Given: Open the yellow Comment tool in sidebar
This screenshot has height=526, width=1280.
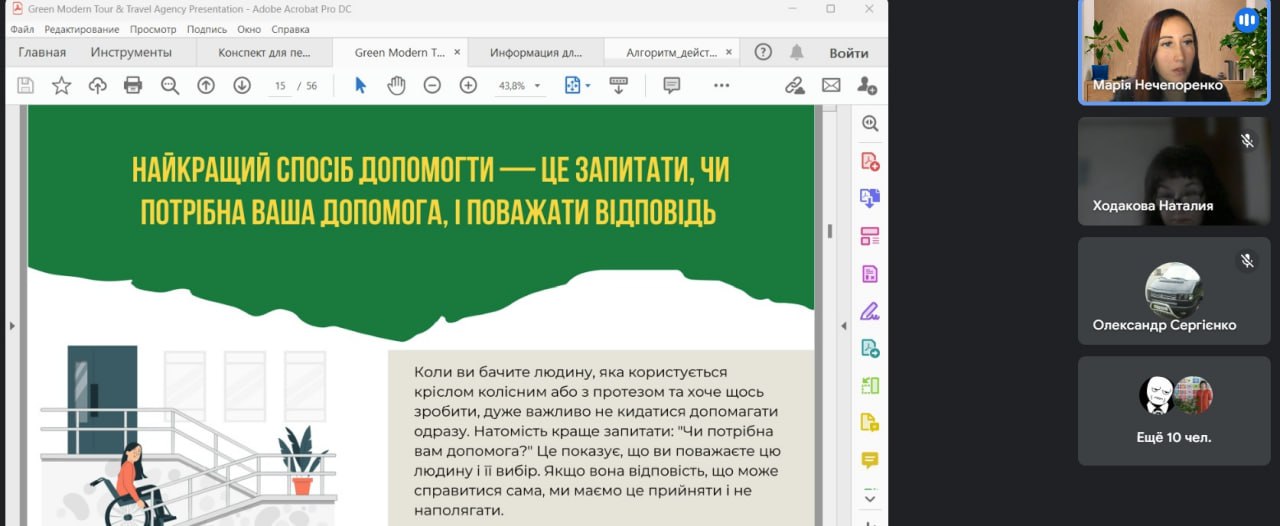Looking at the screenshot, I should click(870, 460).
